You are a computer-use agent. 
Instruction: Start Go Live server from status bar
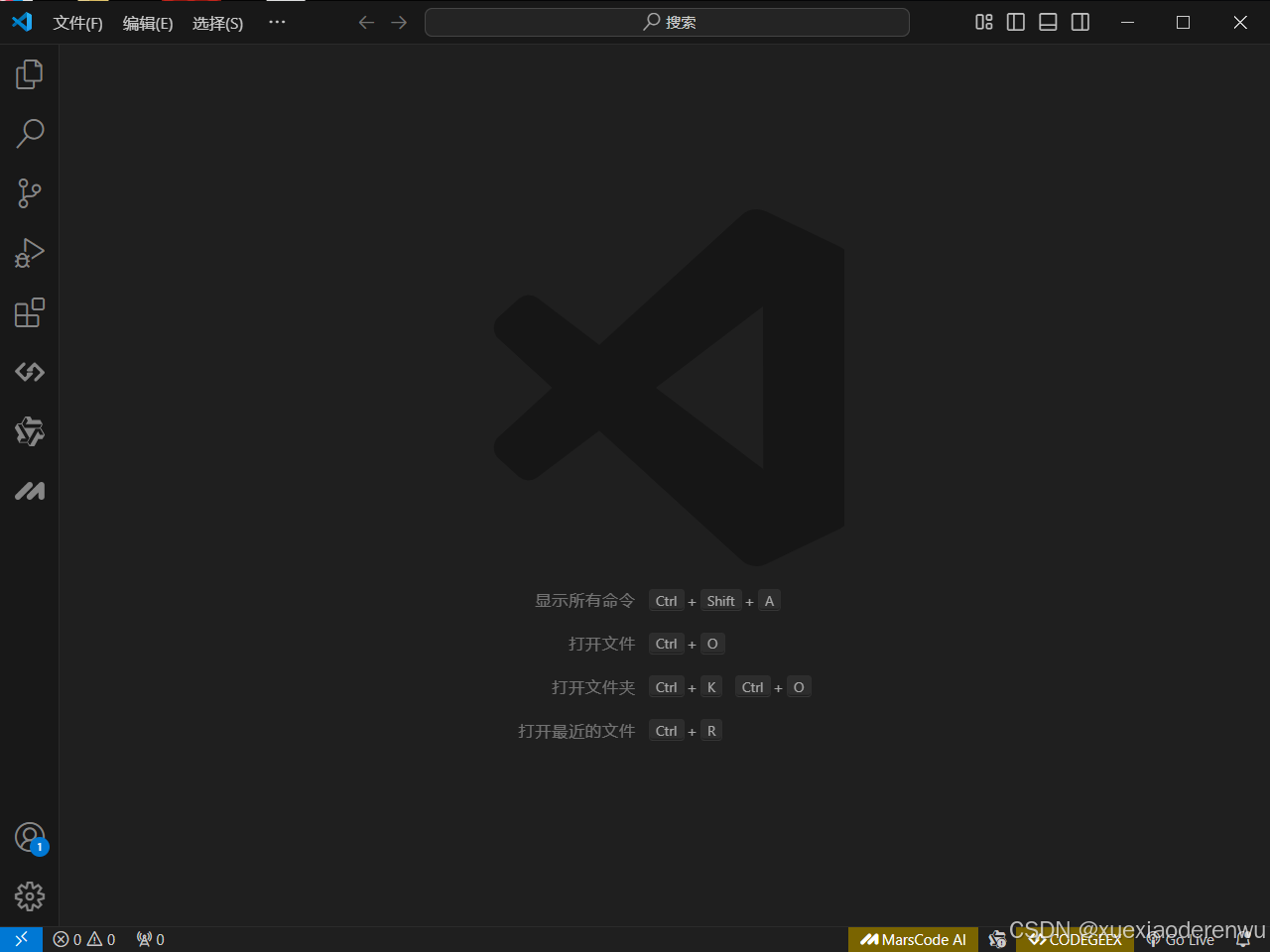coord(1181,939)
